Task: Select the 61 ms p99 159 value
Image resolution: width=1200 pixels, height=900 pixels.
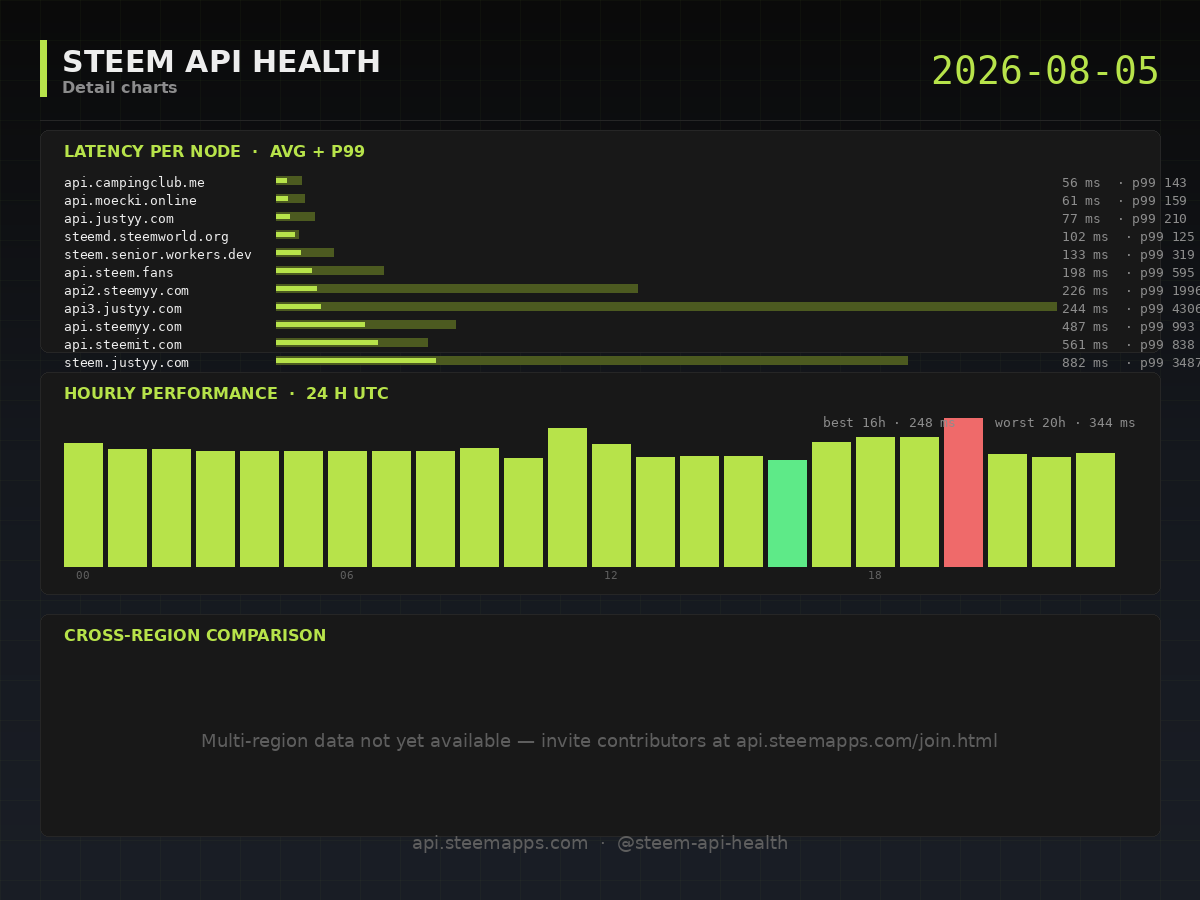Action: point(1124,201)
